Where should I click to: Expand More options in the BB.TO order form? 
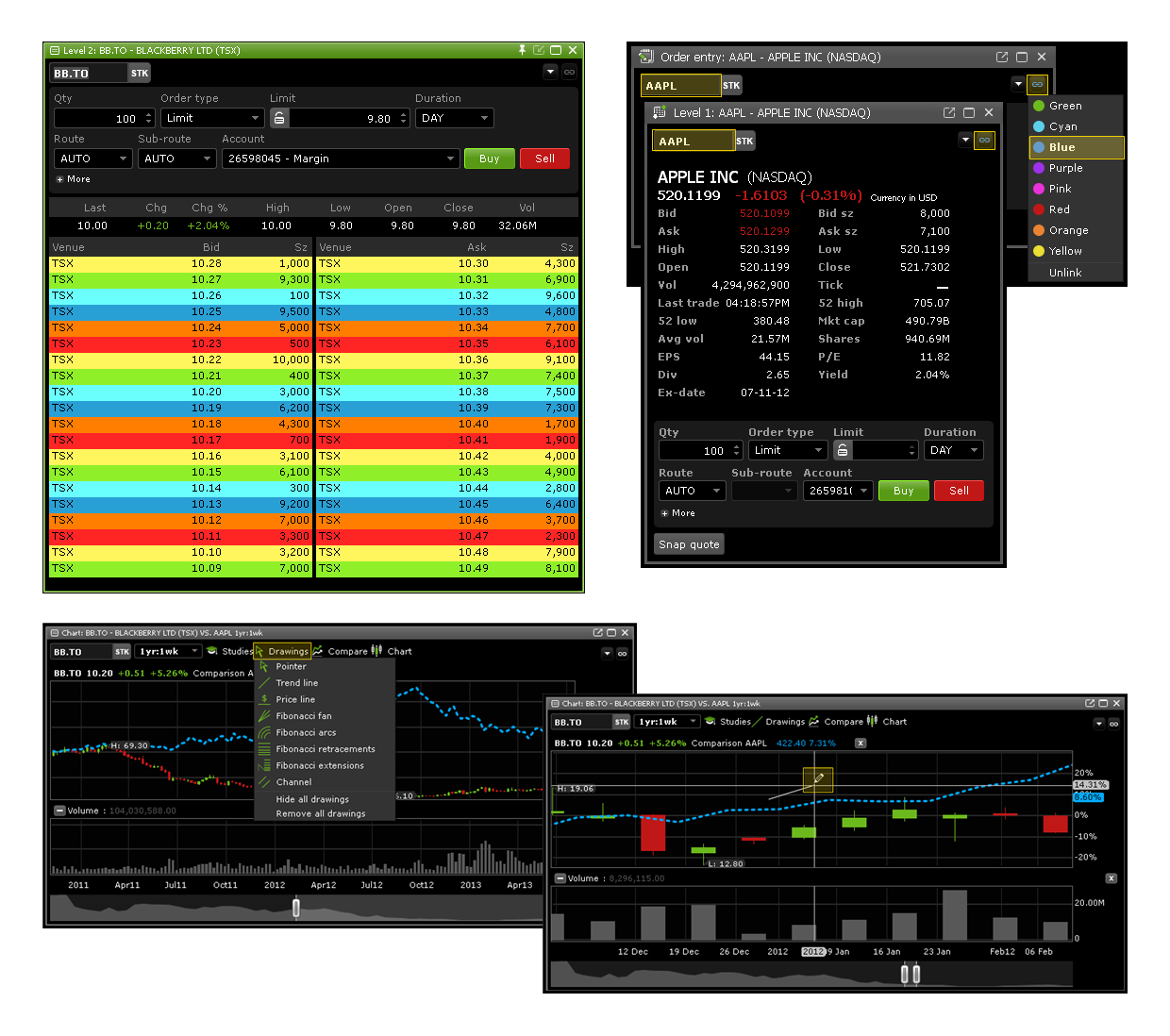coord(74,179)
